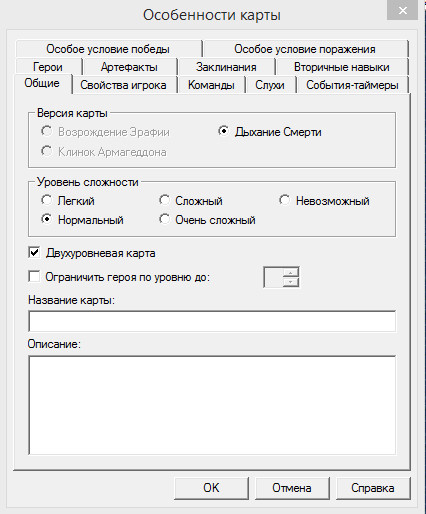Open the Заклинания tab

click(226, 67)
